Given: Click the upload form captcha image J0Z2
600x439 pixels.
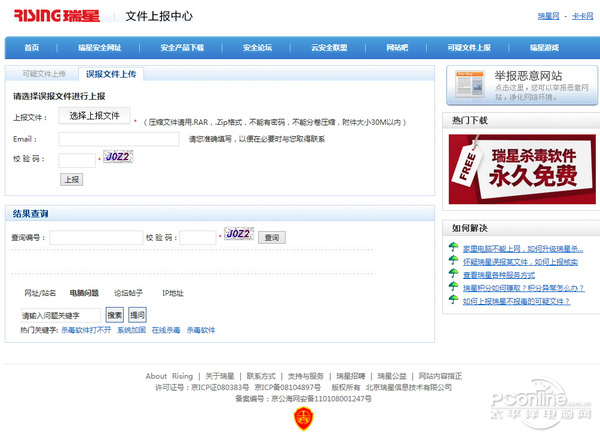Looking at the screenshot, I should [x=118, y=157].
